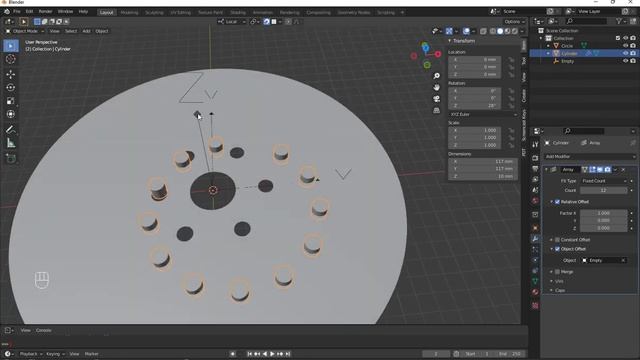Viewport: 640px width, 360px height.
Task: Open the Particles properties tab icon
Action: click(535, 249)
